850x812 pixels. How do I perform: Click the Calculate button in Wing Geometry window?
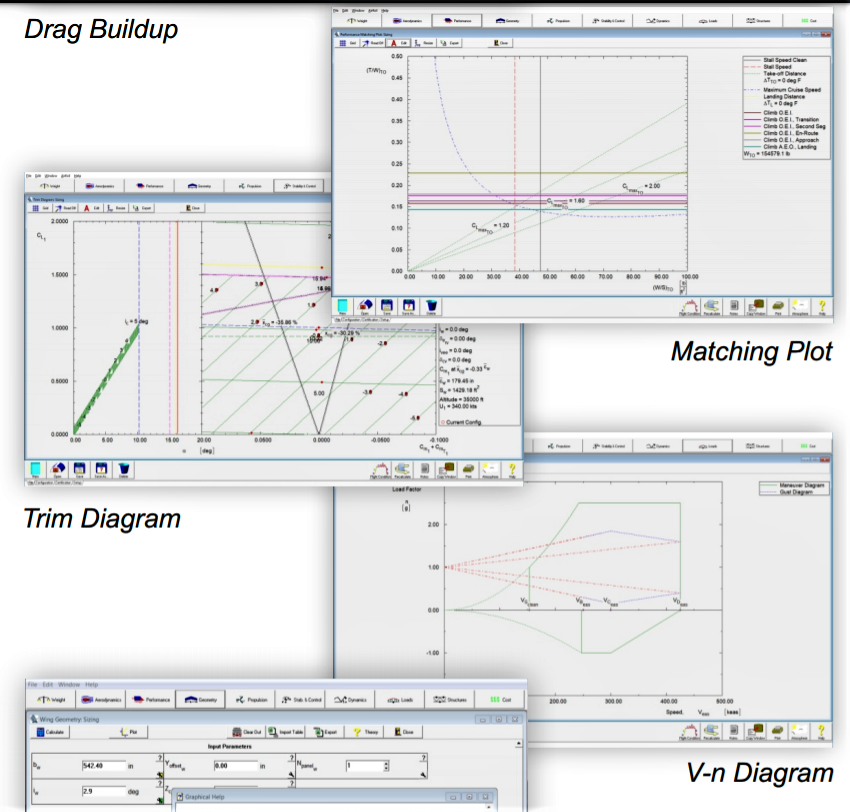pyautogui.click(x=50, y=732)
